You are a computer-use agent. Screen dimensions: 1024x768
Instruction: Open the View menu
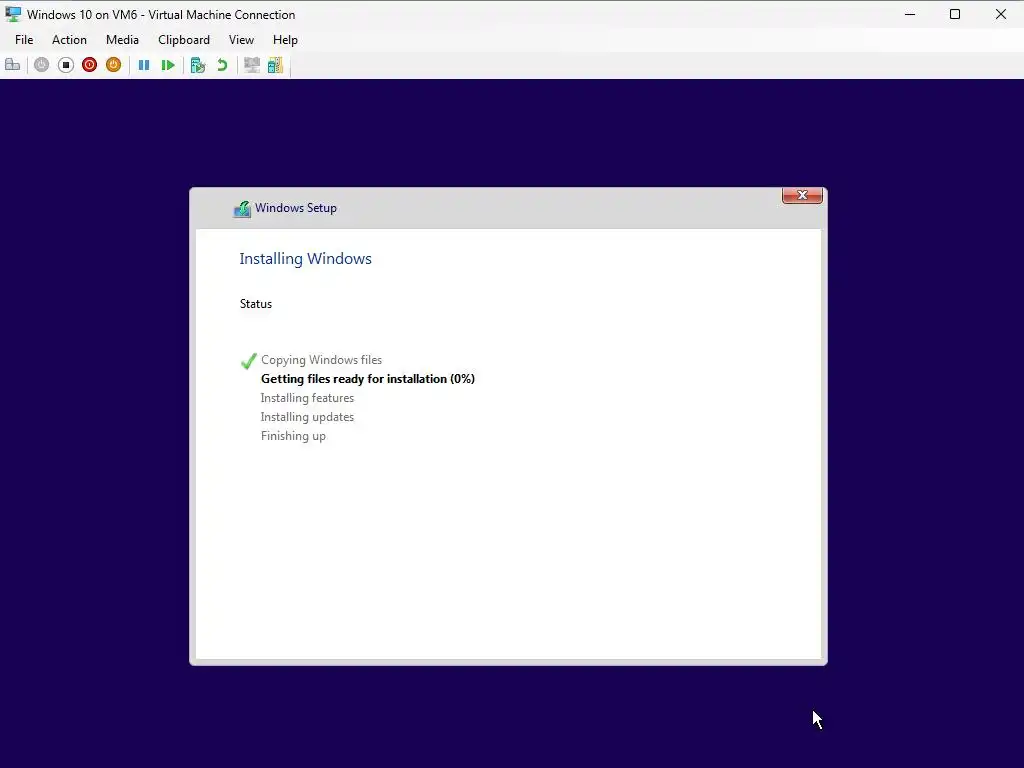point(241,40)
